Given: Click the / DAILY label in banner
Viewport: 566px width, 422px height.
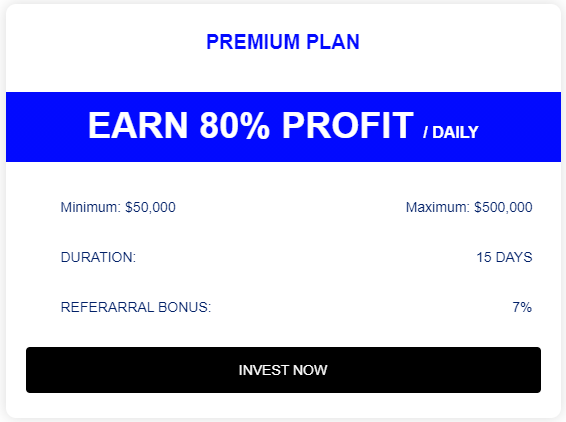Looking at the screenshot, I should point(450,132).
